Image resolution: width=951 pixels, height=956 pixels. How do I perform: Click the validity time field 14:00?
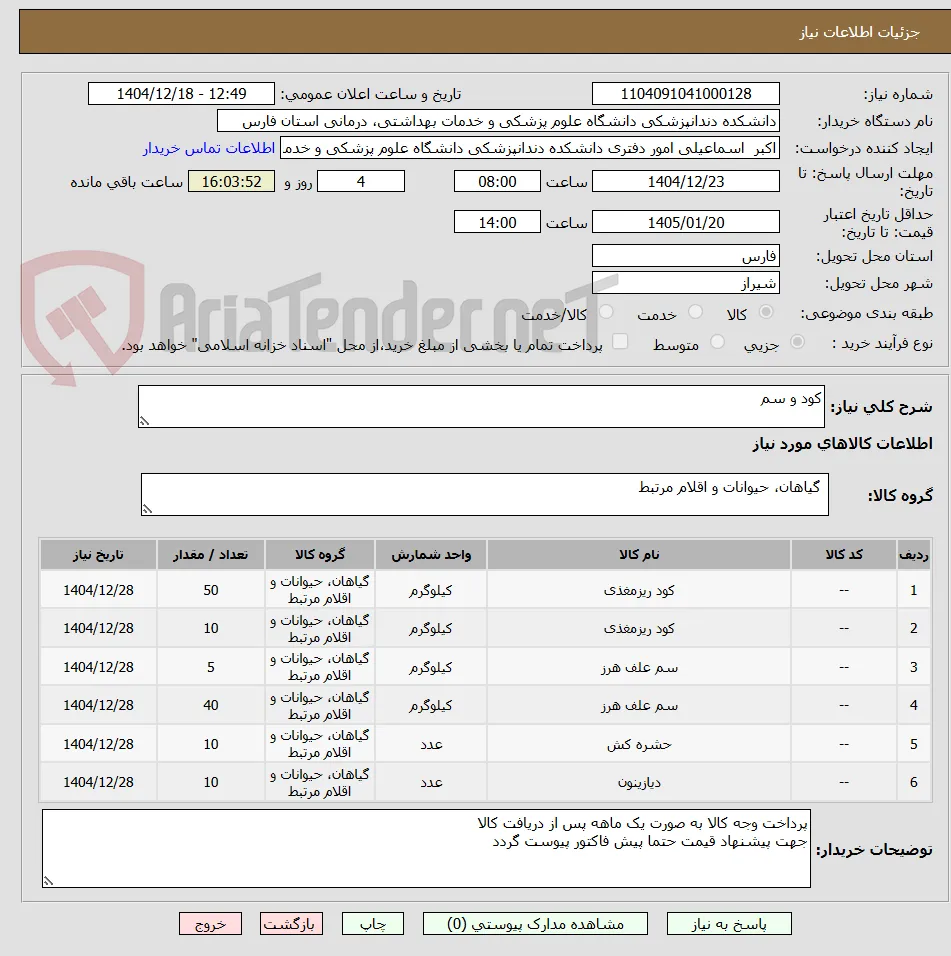pos(497,222)
